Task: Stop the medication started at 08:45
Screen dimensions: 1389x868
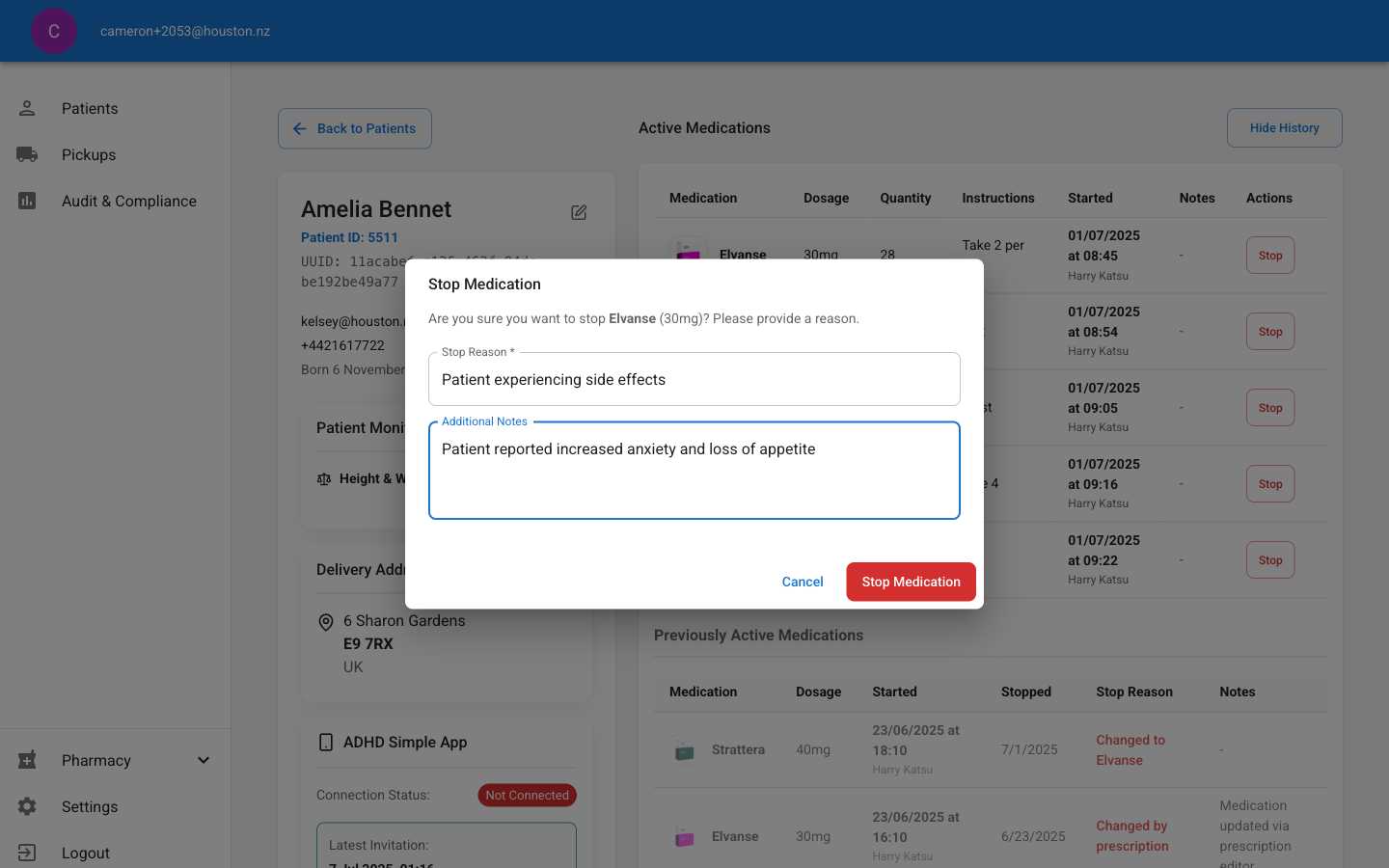Action: pyautogui.click(x=1270, y=256)
